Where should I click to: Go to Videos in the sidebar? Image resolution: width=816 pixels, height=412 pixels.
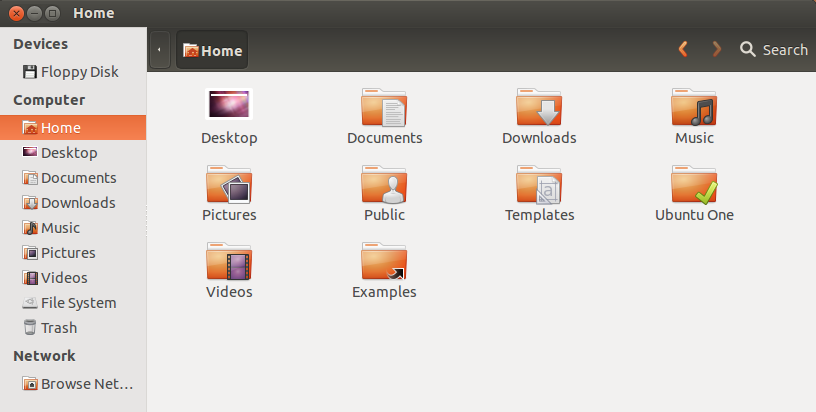73,278
